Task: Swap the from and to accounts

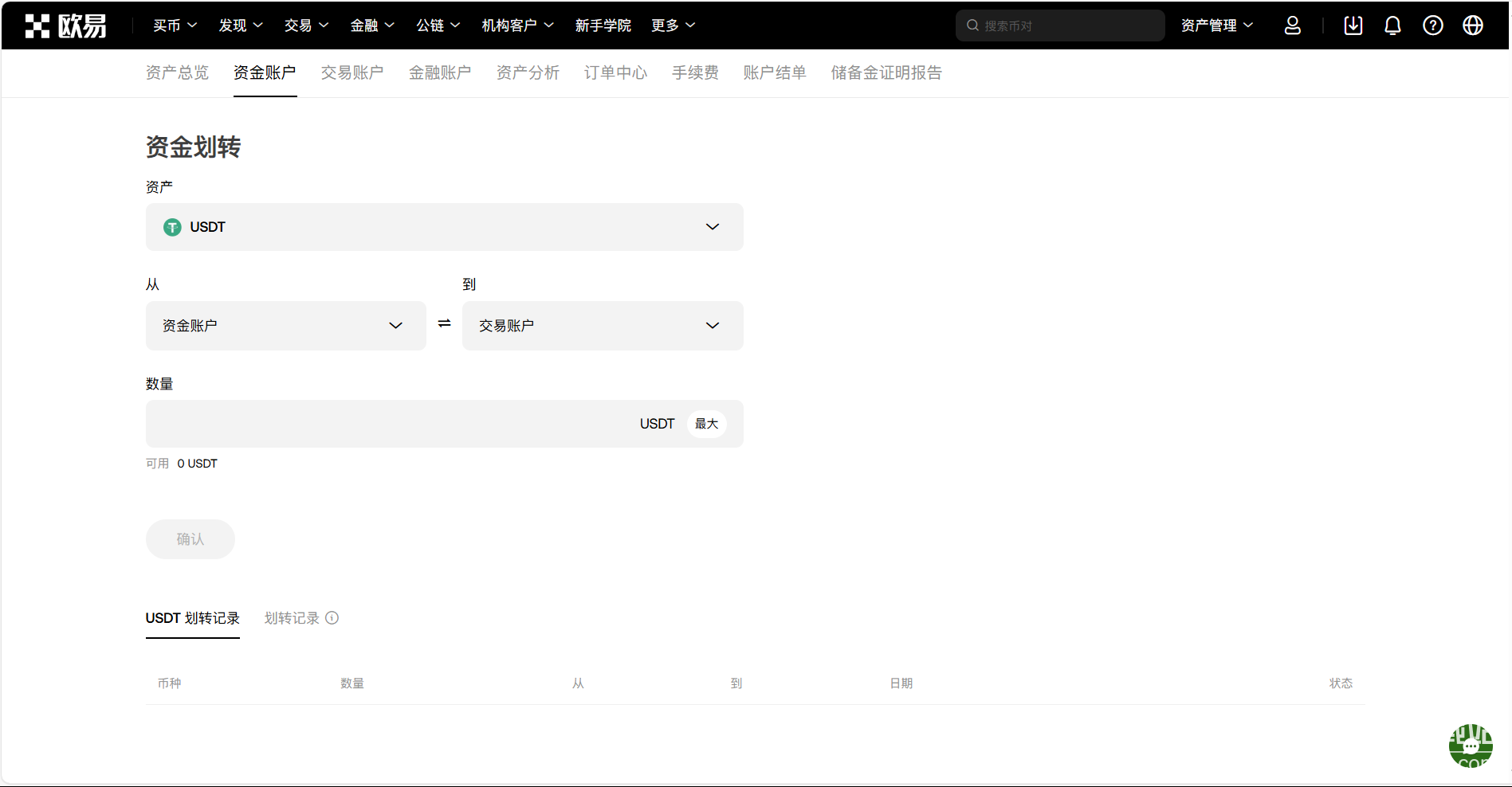Action: coord(444,323)
